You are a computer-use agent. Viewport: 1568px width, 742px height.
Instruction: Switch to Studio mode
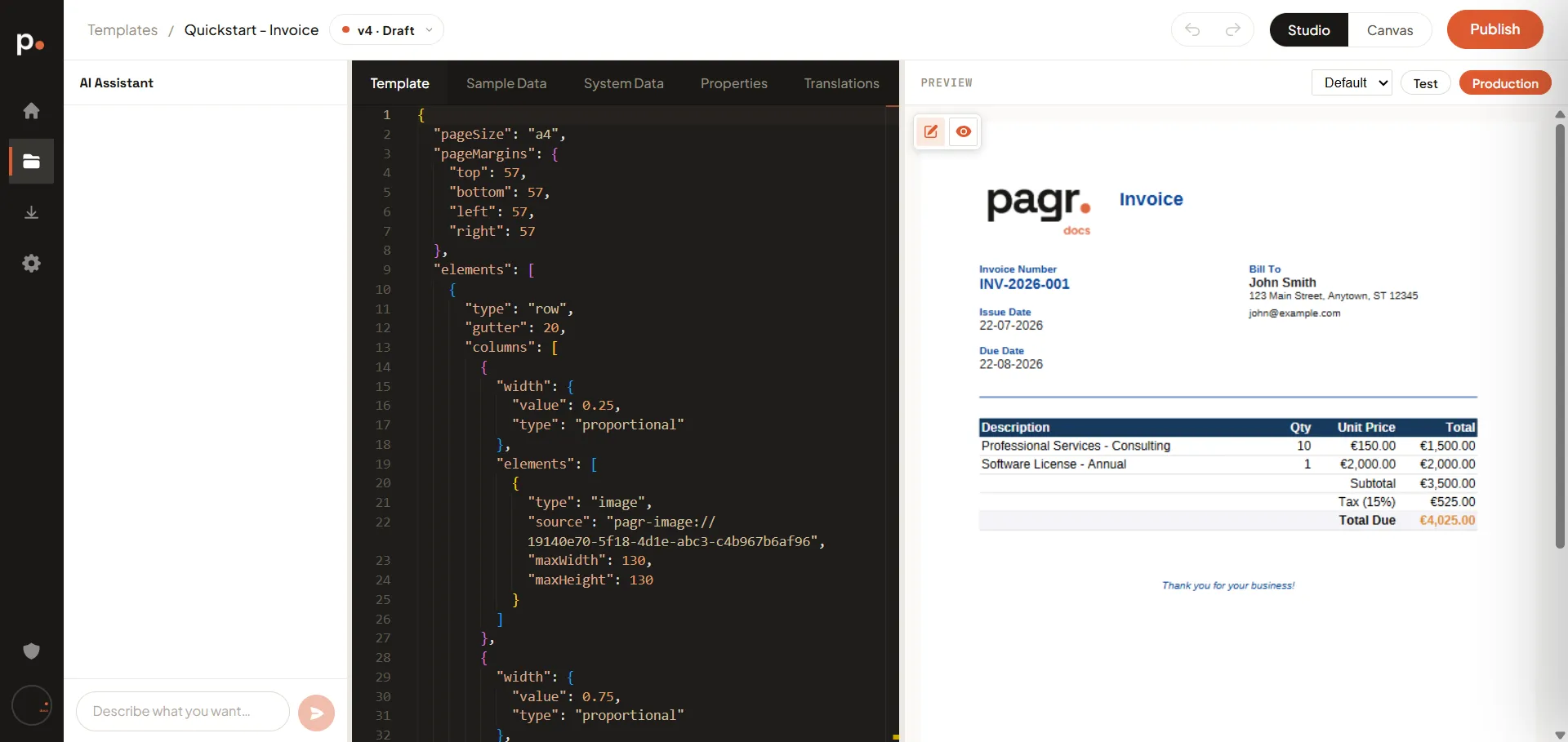tap(1308, 30)
